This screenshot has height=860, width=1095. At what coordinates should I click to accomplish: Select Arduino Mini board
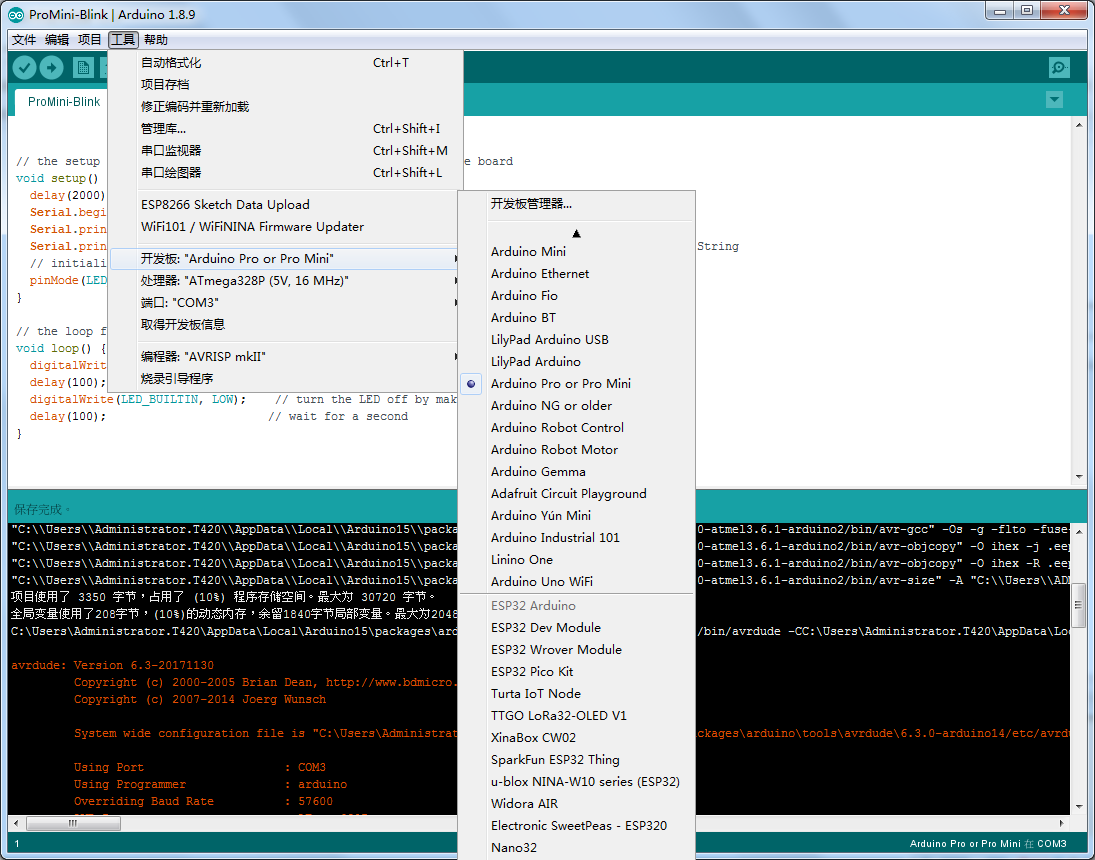coord(577,252)
